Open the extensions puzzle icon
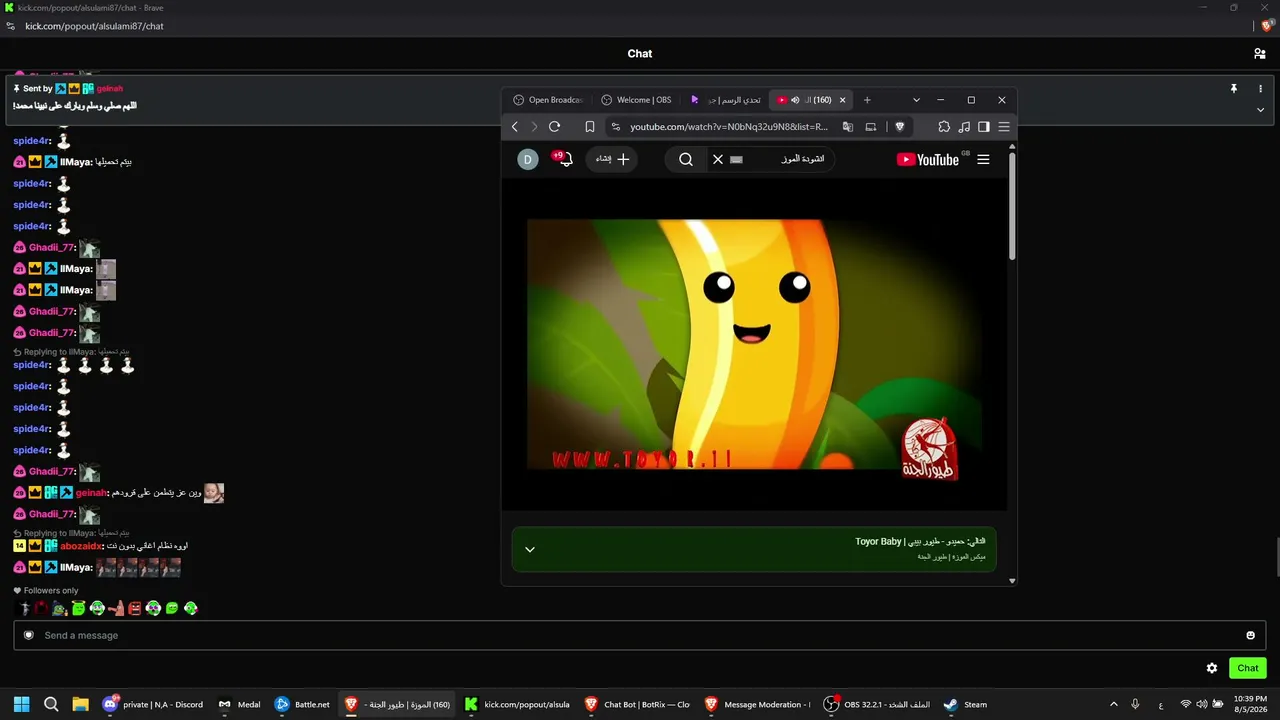 (944, 127)
